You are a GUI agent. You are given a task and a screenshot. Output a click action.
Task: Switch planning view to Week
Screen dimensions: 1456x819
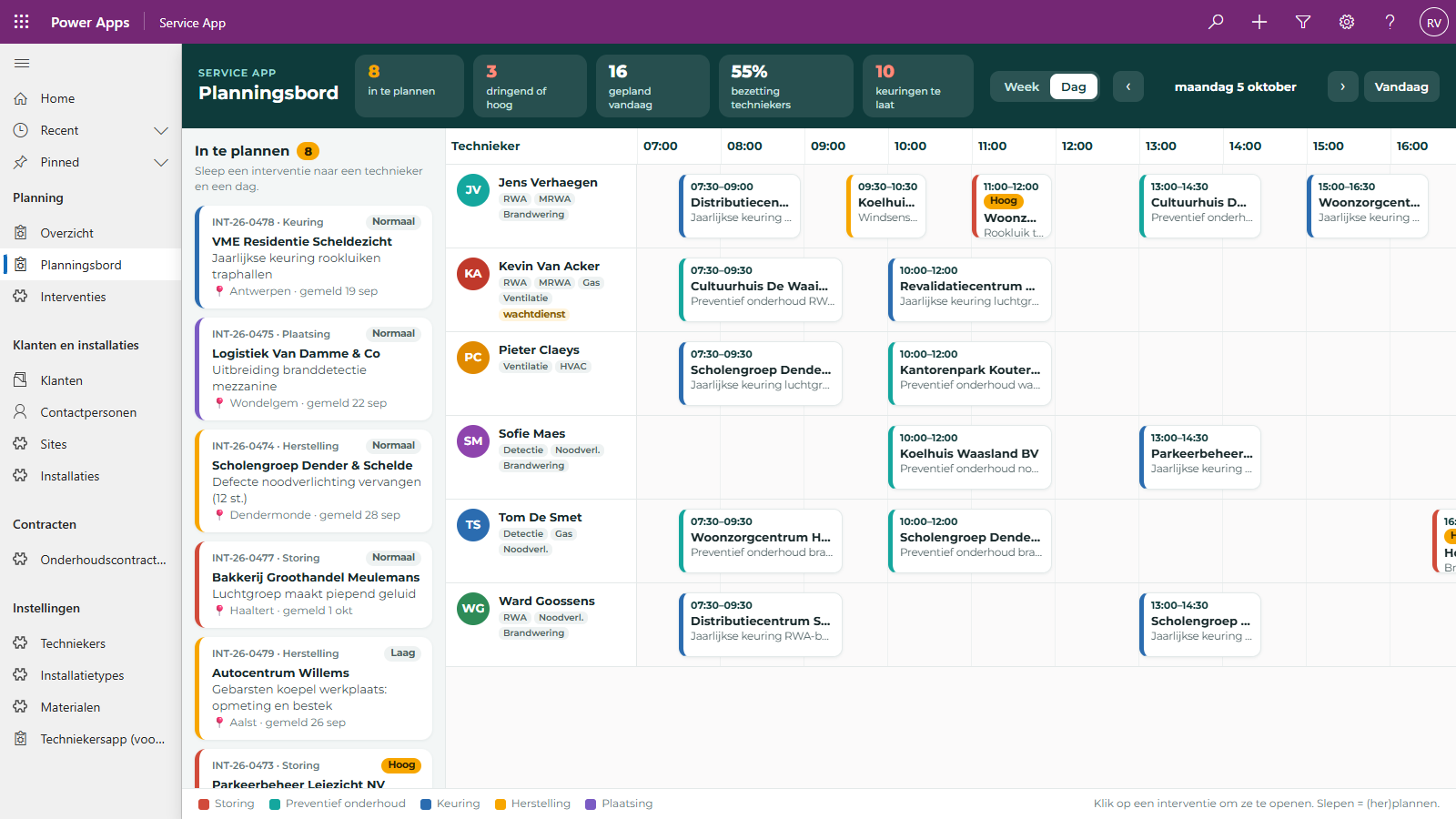pos(1021,86)
